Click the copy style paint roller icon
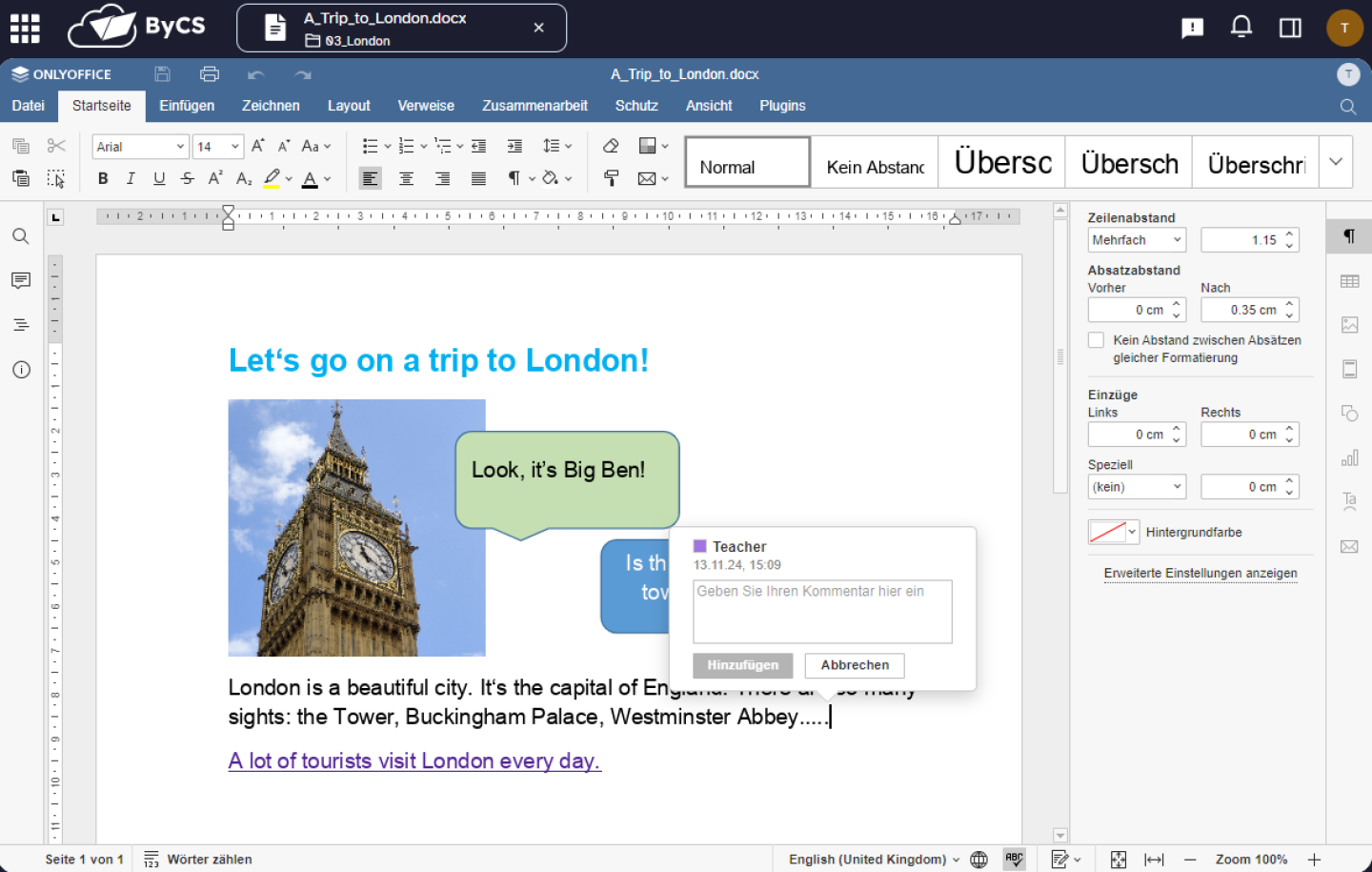This screenshot has width=1372, height=872. [x=611, y=178]
